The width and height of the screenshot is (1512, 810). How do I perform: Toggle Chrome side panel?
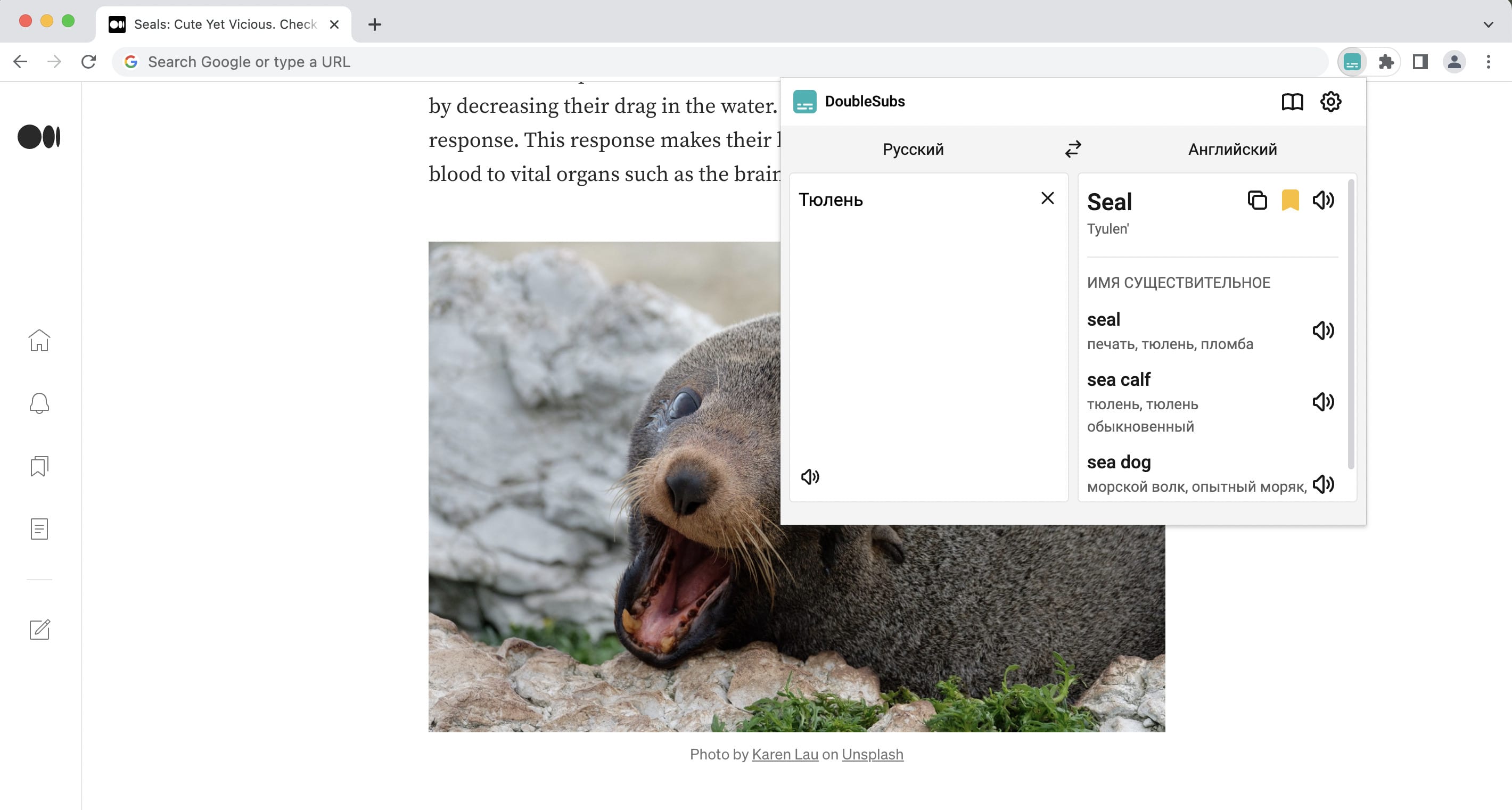(1420, 62)
